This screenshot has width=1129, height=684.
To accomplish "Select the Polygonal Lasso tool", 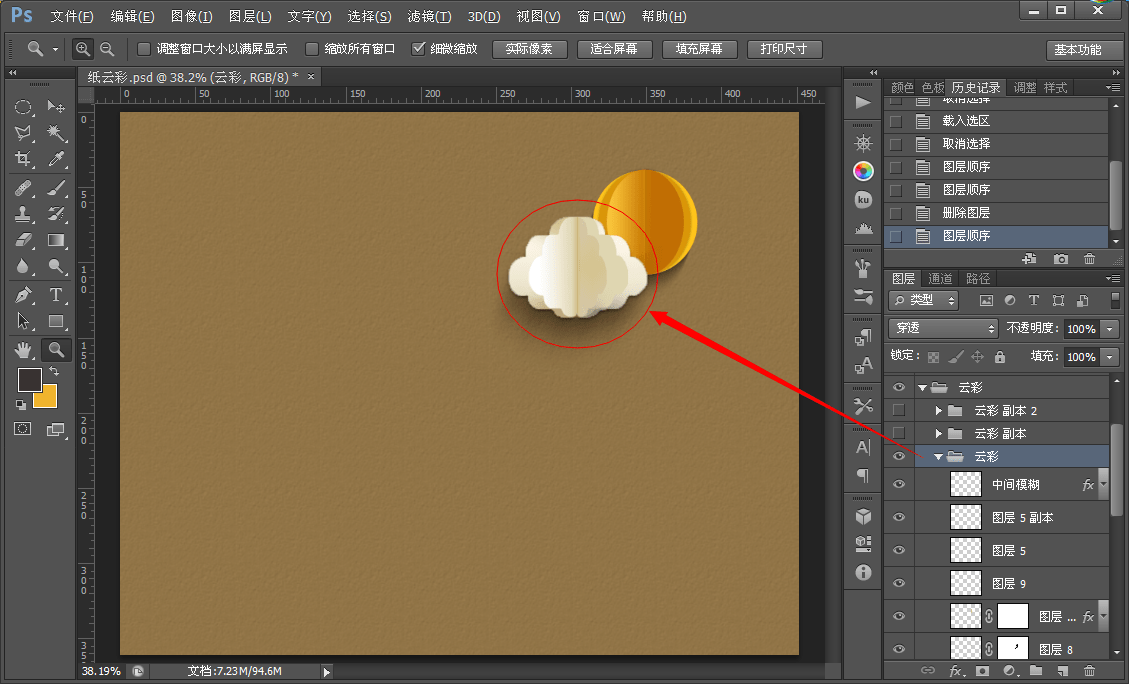I will 23,132.
